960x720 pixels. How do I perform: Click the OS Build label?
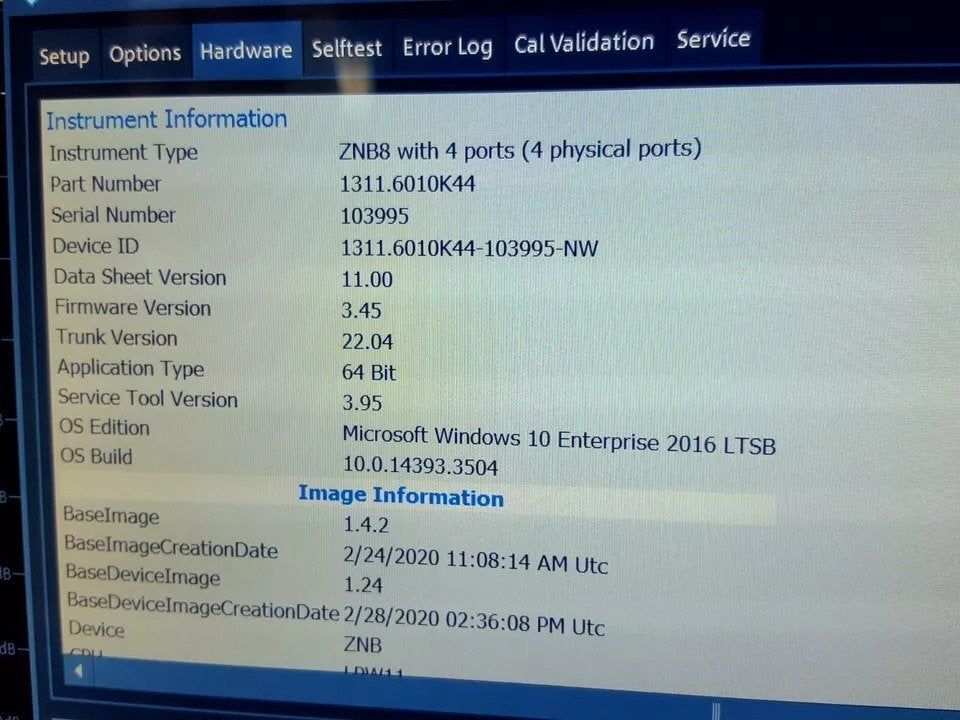pyautogui.click(x=96, y=456)
